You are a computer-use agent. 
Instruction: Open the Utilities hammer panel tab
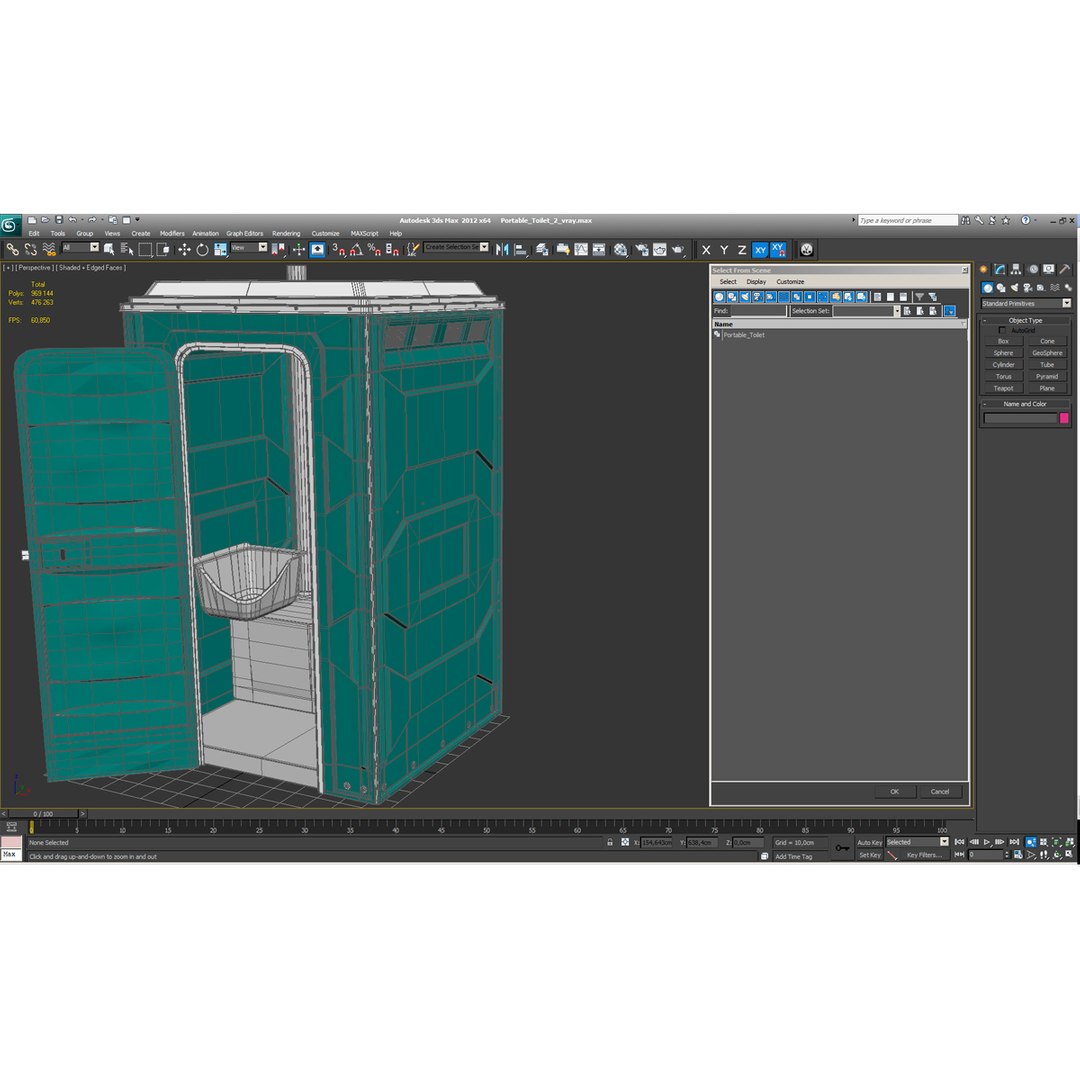click(x=1065, y=269)
